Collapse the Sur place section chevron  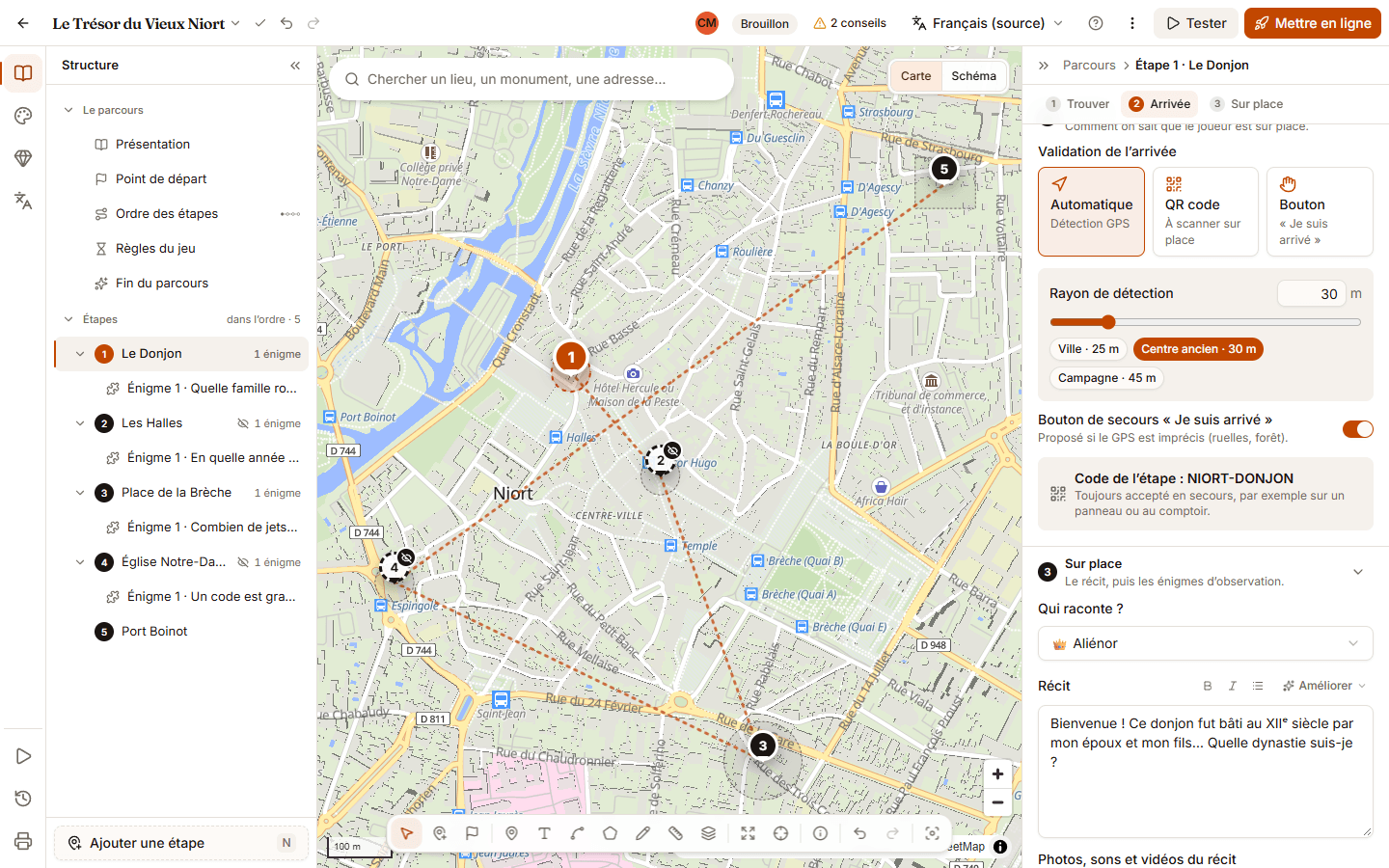click(1358, 572)
